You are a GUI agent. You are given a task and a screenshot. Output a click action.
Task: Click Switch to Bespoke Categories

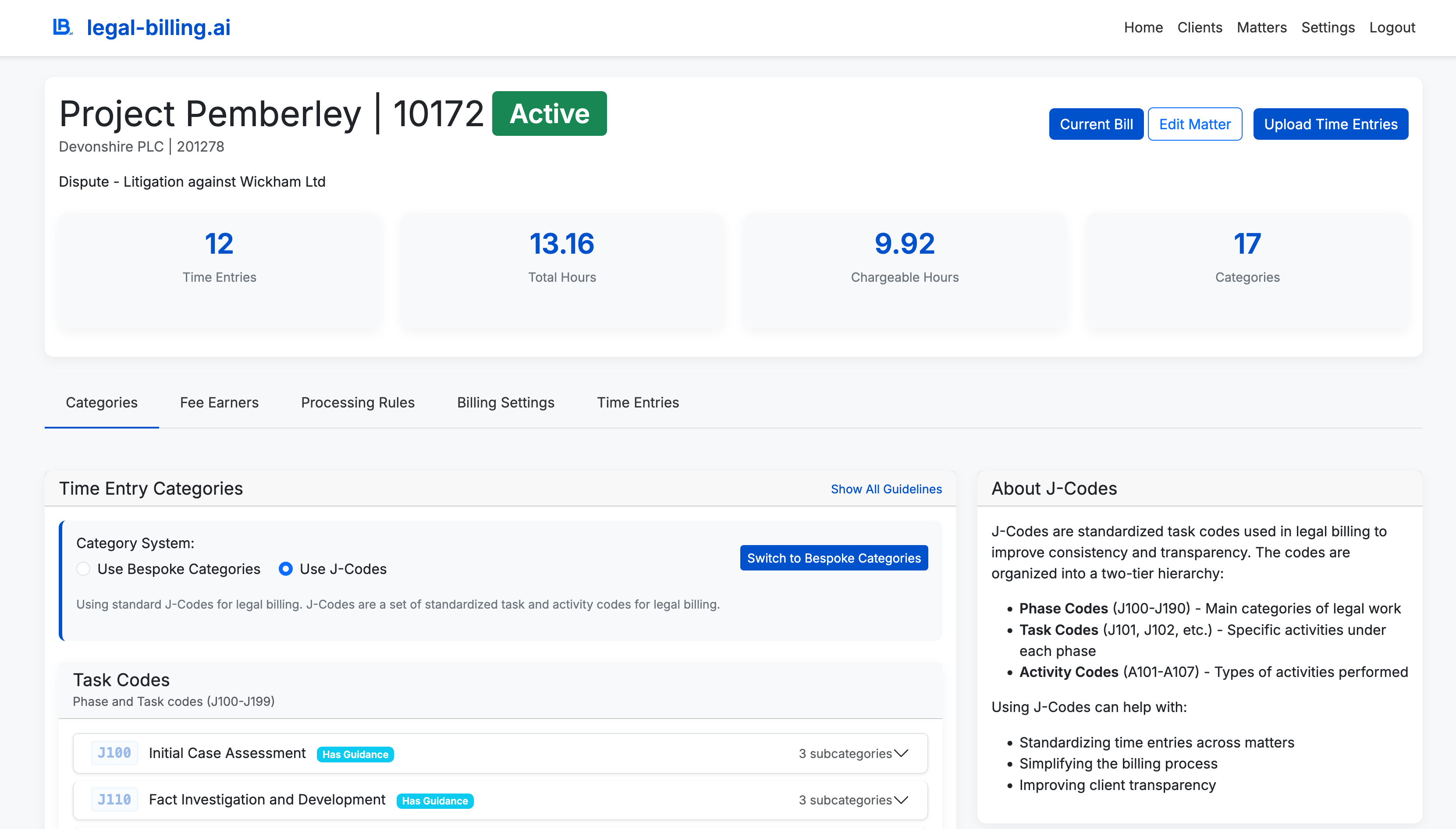coord(833,558)
